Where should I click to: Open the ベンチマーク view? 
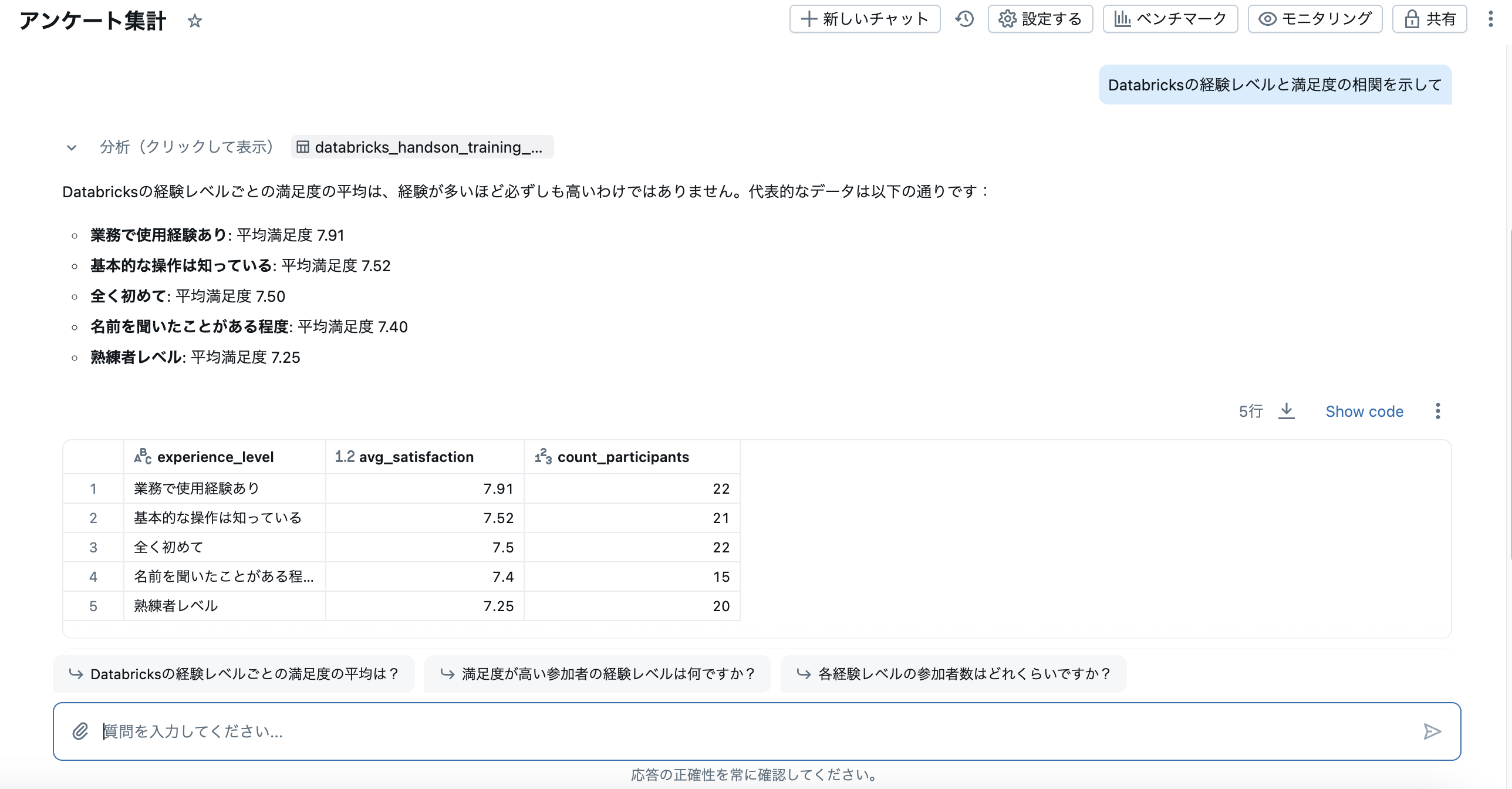click(1170, 18)
